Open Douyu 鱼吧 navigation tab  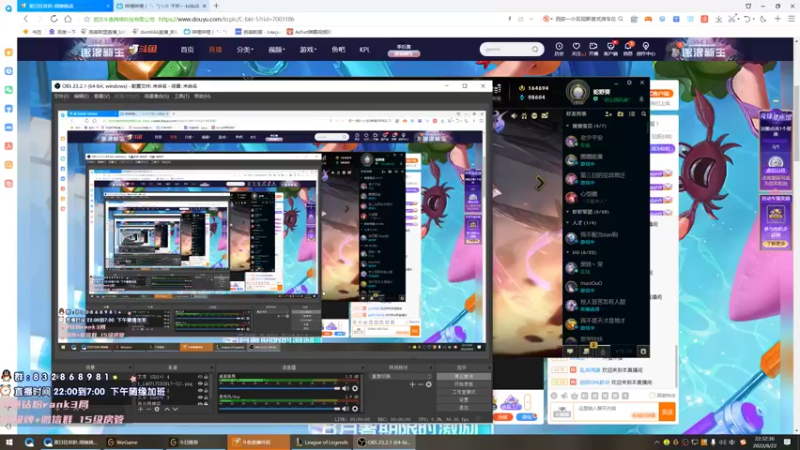pos(338,49)
